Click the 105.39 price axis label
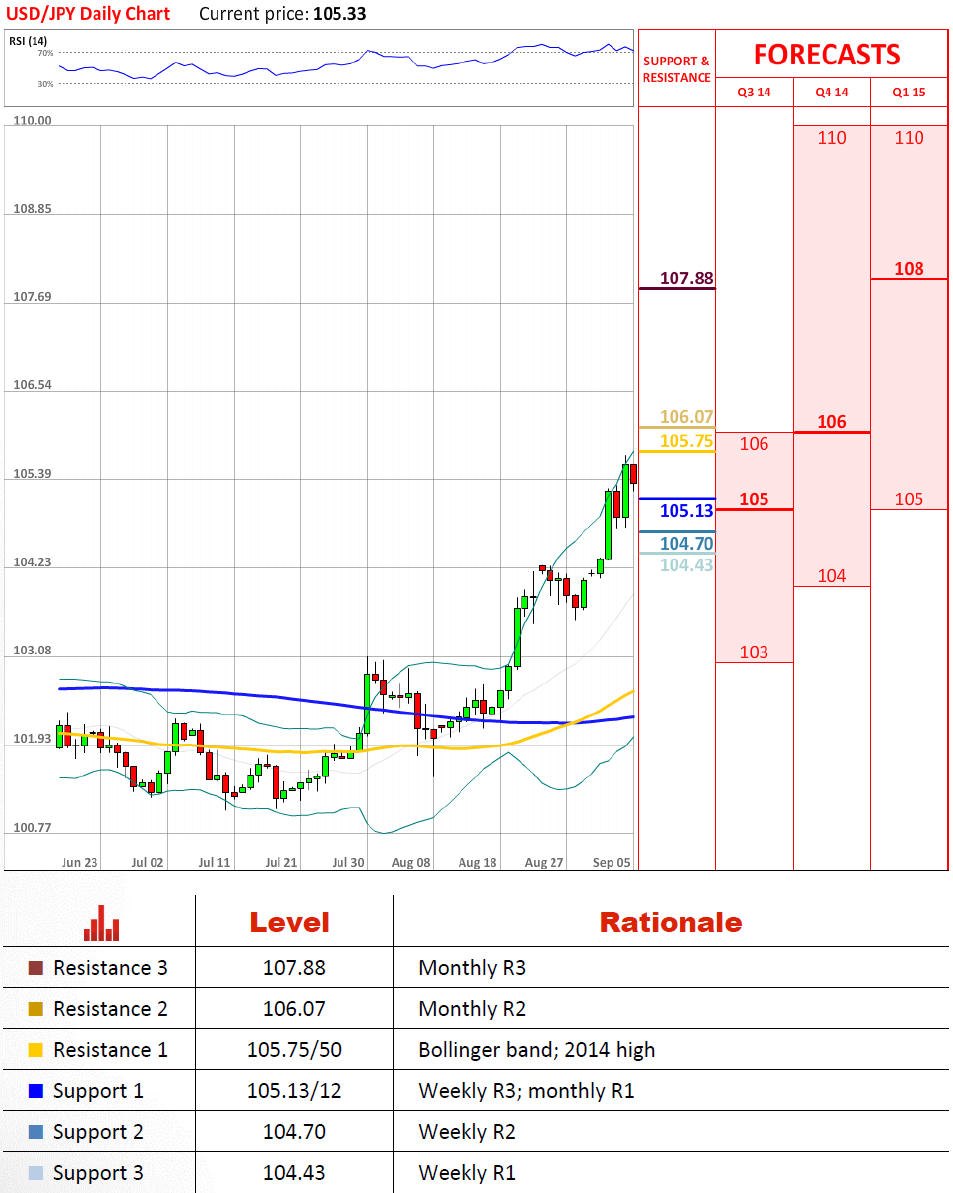The image size is (953, 1193). coord(32,474)
